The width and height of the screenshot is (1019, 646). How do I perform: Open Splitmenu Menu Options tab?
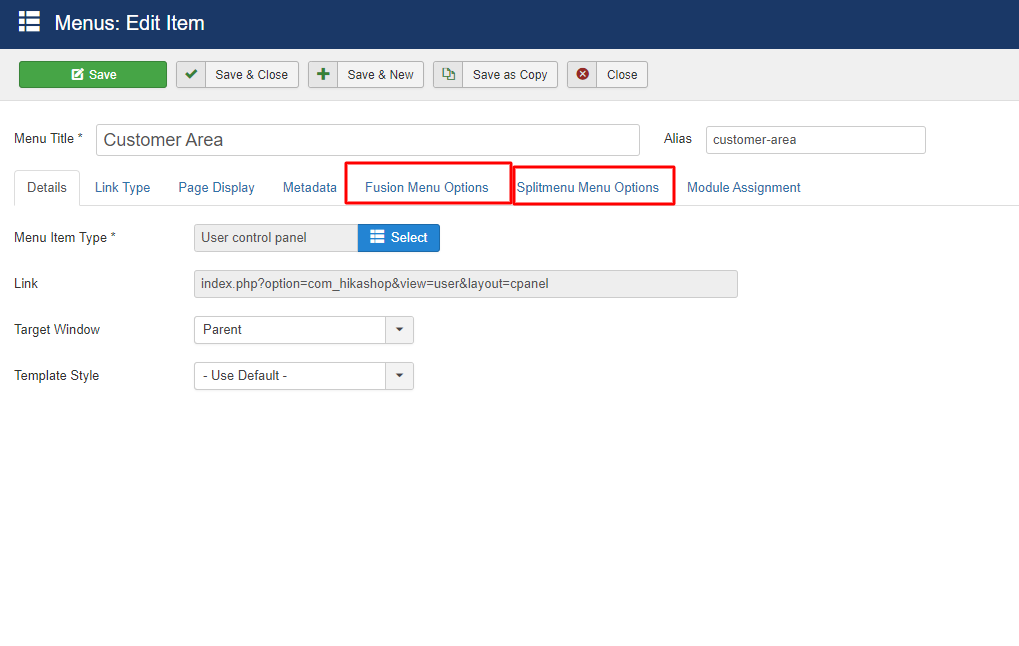pyautogui.click(x=588, y=187)
